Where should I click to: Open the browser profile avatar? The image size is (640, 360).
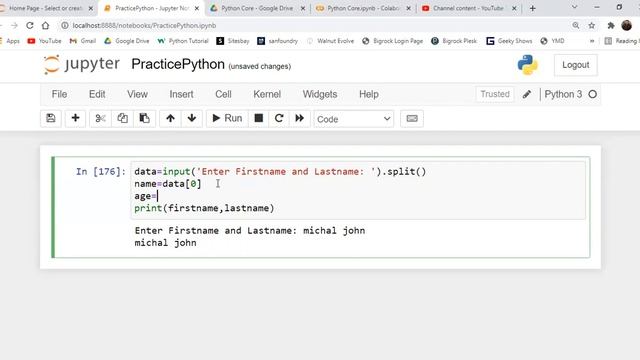click(627, 25)
